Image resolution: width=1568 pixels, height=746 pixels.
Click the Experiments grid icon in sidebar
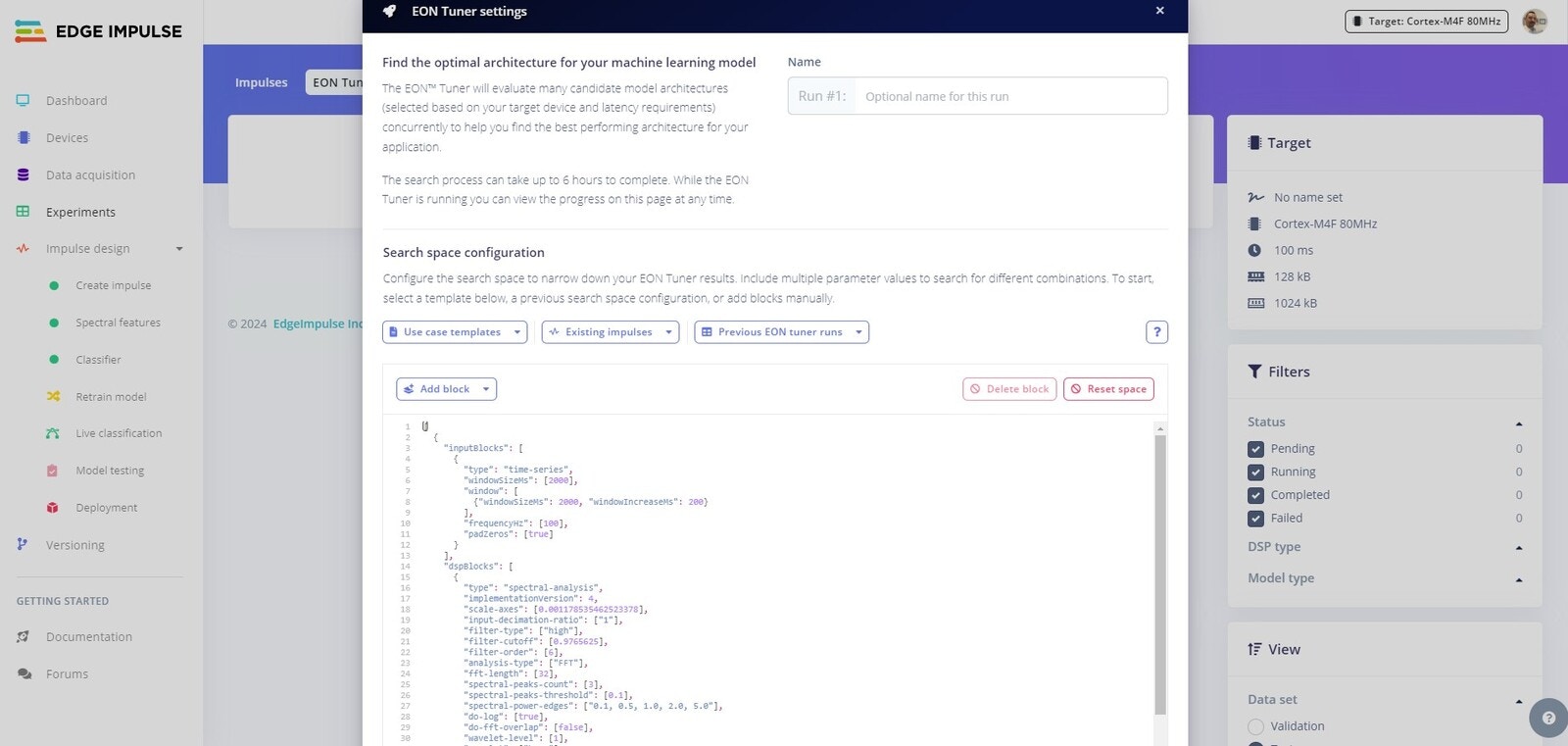[x=23, y=212]
